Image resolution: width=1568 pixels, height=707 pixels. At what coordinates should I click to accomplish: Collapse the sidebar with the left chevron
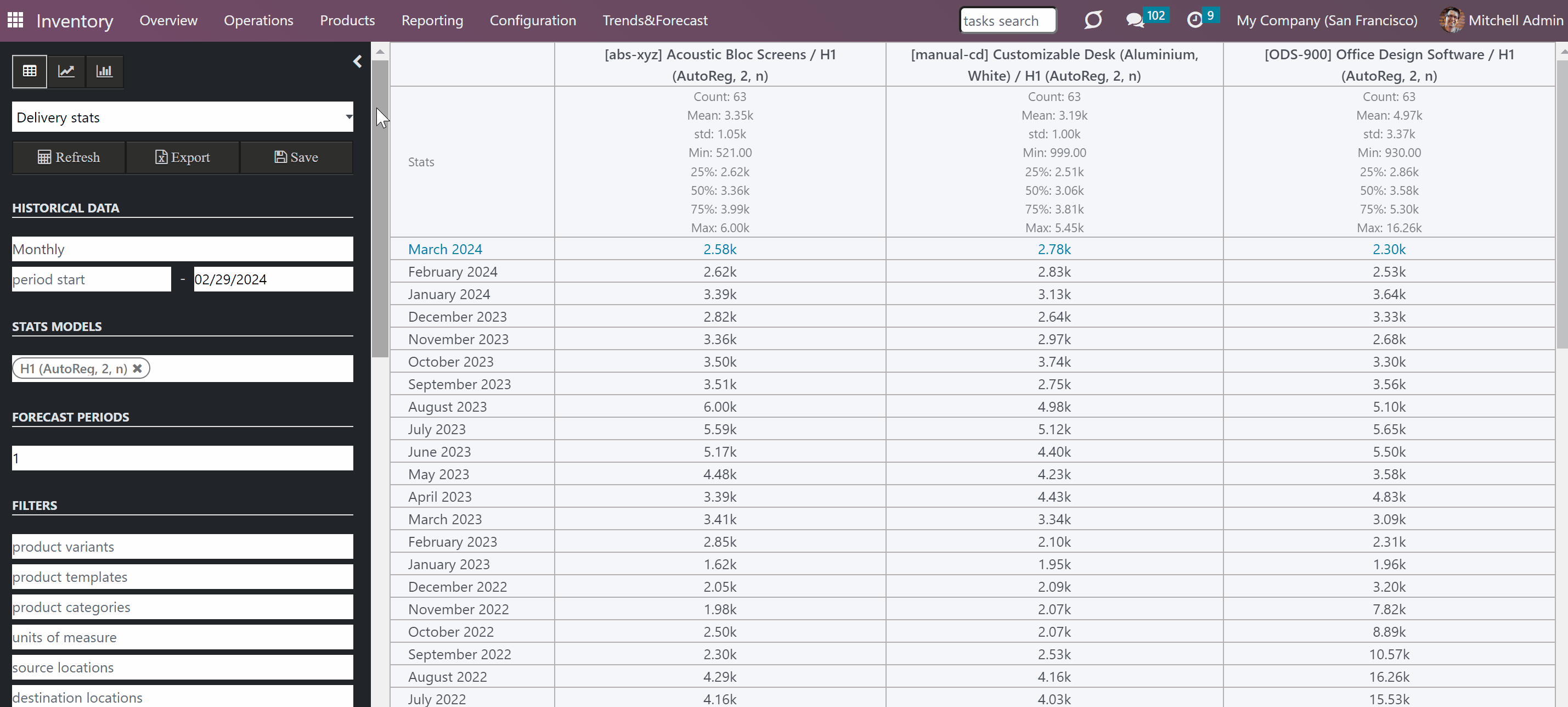click(x=357, y=61)
